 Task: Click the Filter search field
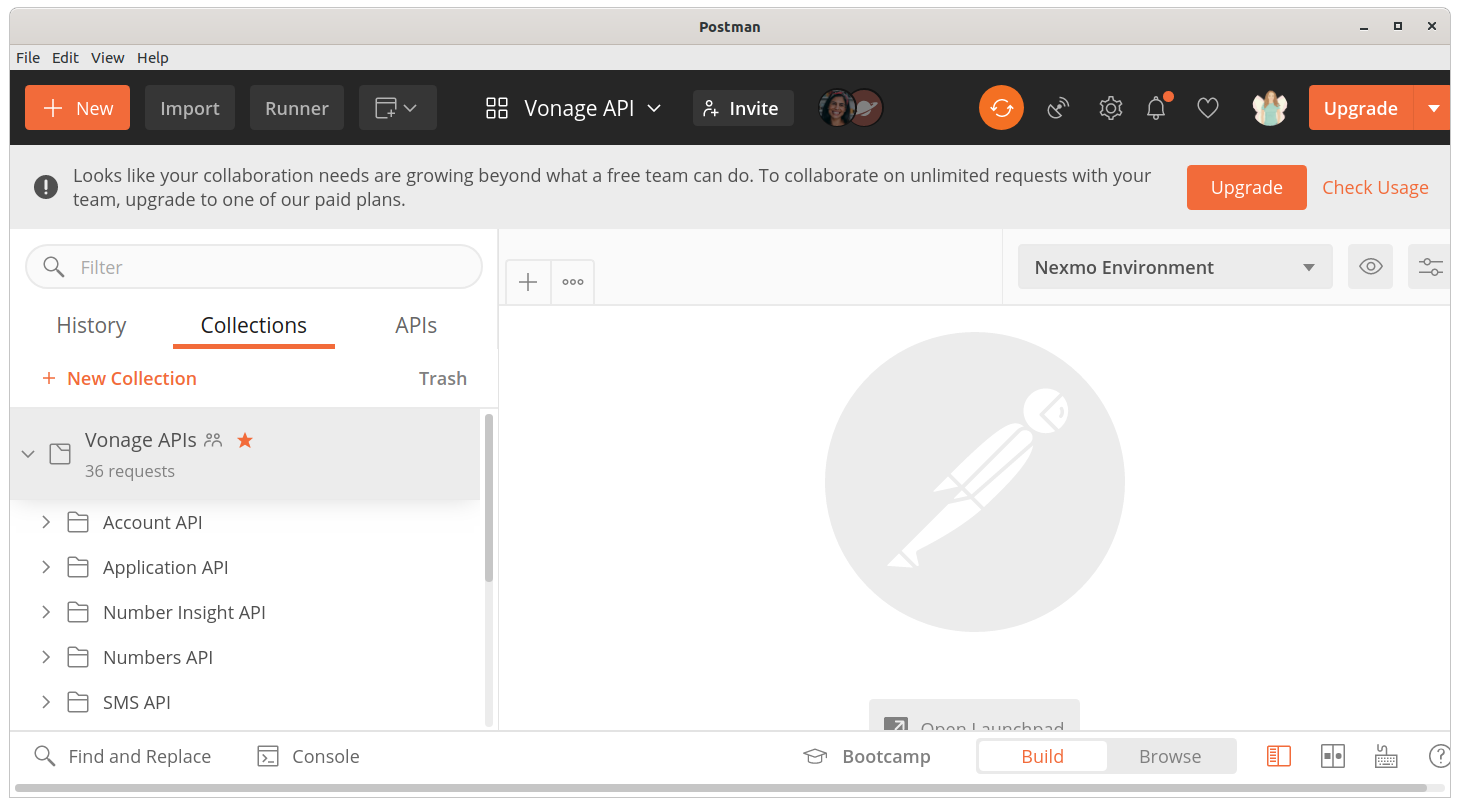point(254,267)
